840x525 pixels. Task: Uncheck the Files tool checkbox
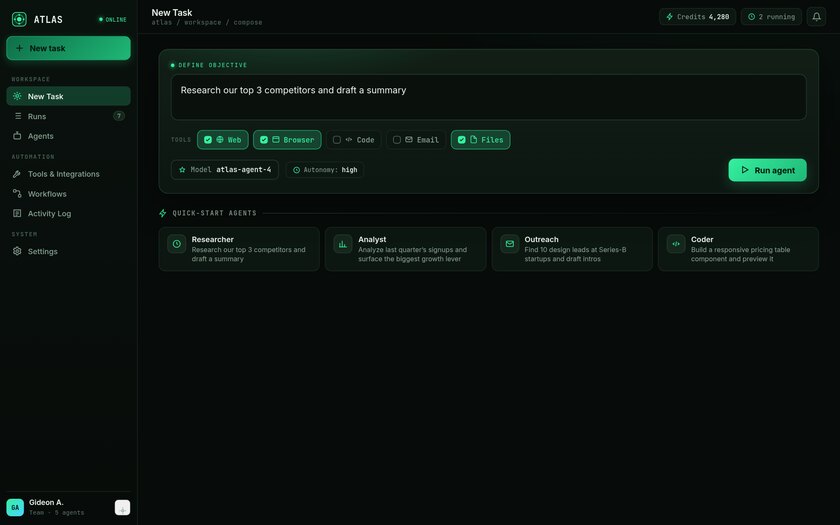pyautogui.click(x=462, y=140)
